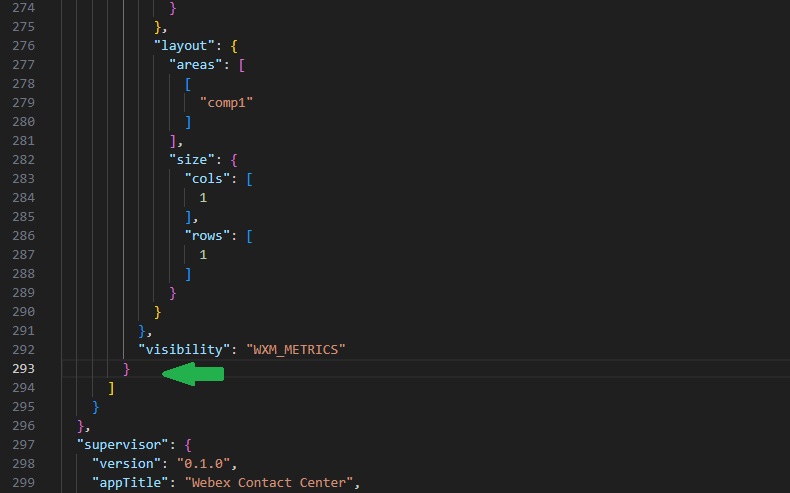Click the closing brace on line 289

(173, 293)
